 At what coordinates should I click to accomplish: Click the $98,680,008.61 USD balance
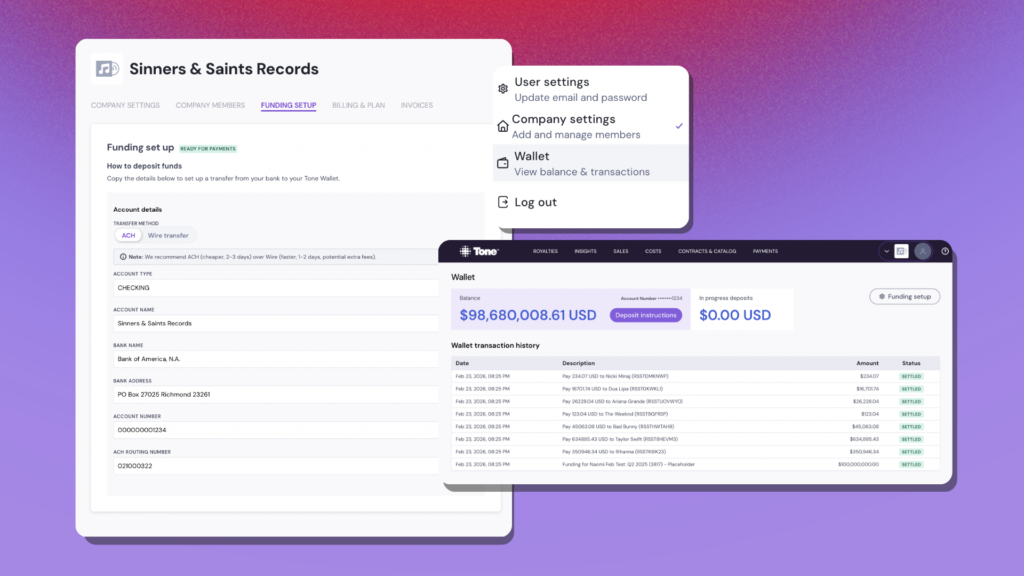click(528, 315)
